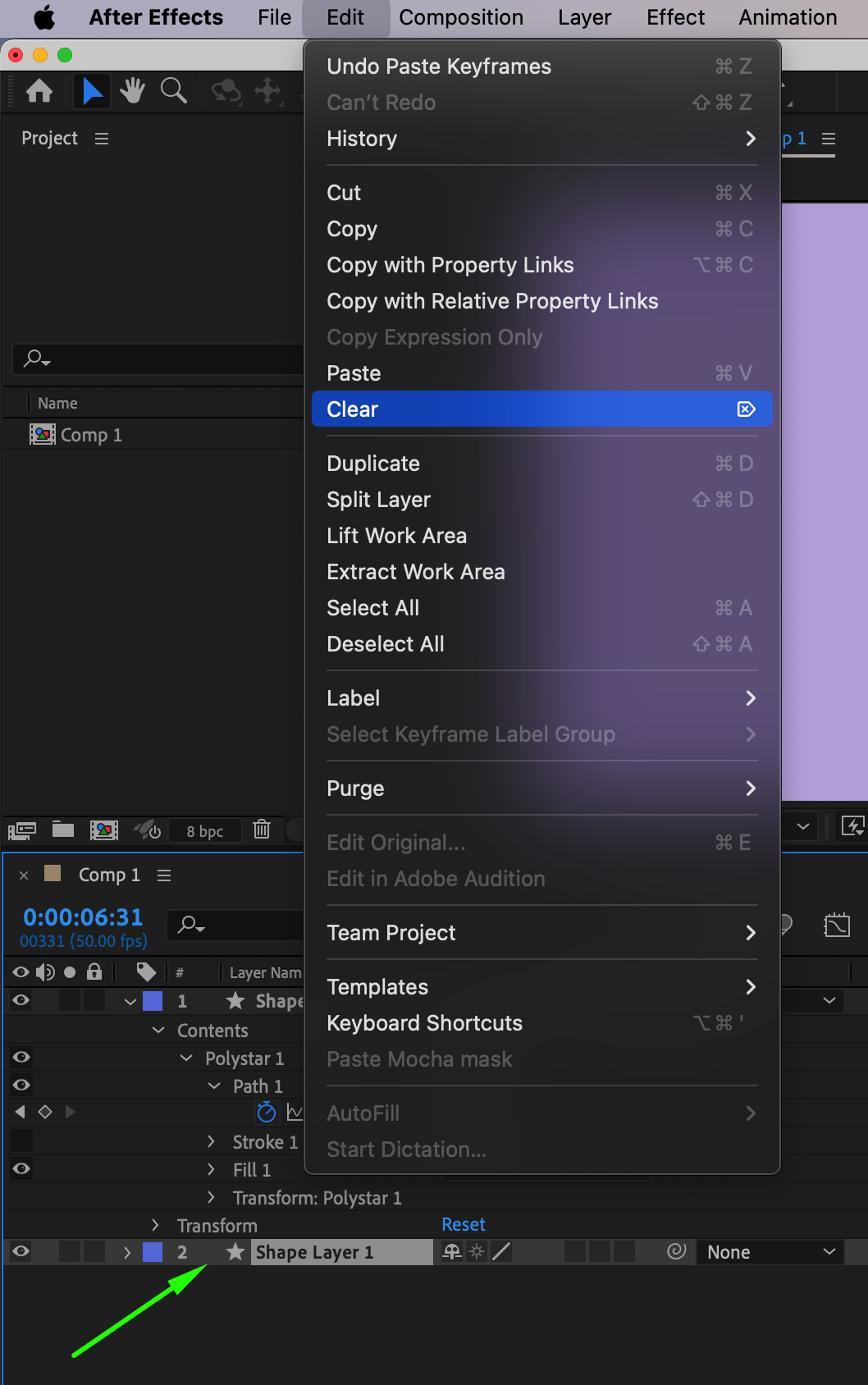
Task: Click the Selection arrow tool
Action: 92,91
